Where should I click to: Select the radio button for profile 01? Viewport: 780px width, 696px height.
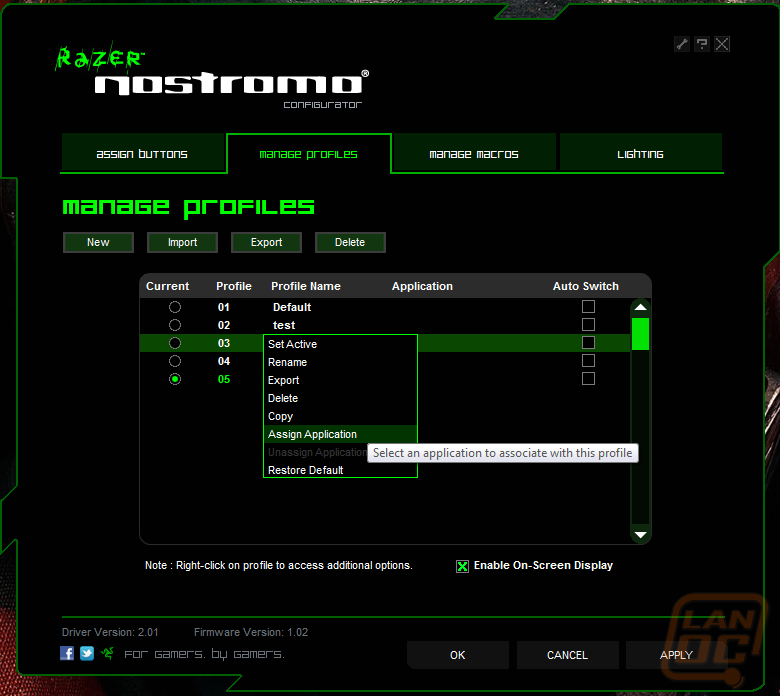click(175, 307)
